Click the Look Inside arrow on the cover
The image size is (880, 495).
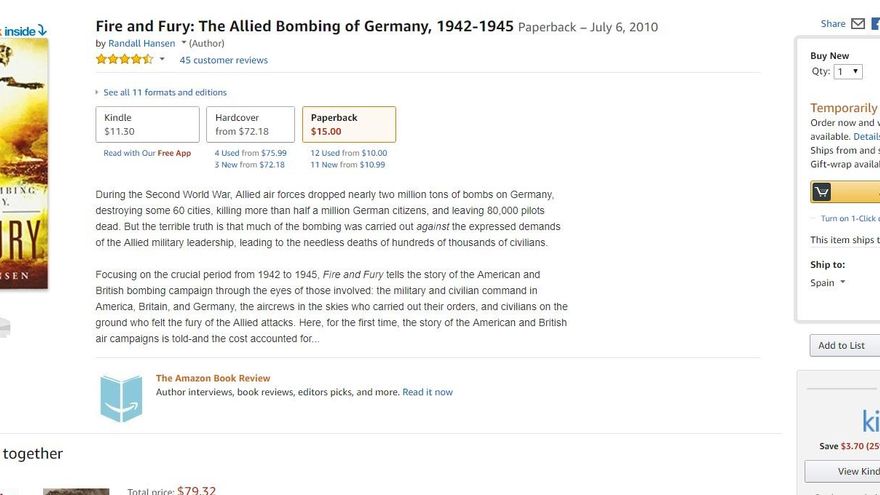tap(42, 31)
